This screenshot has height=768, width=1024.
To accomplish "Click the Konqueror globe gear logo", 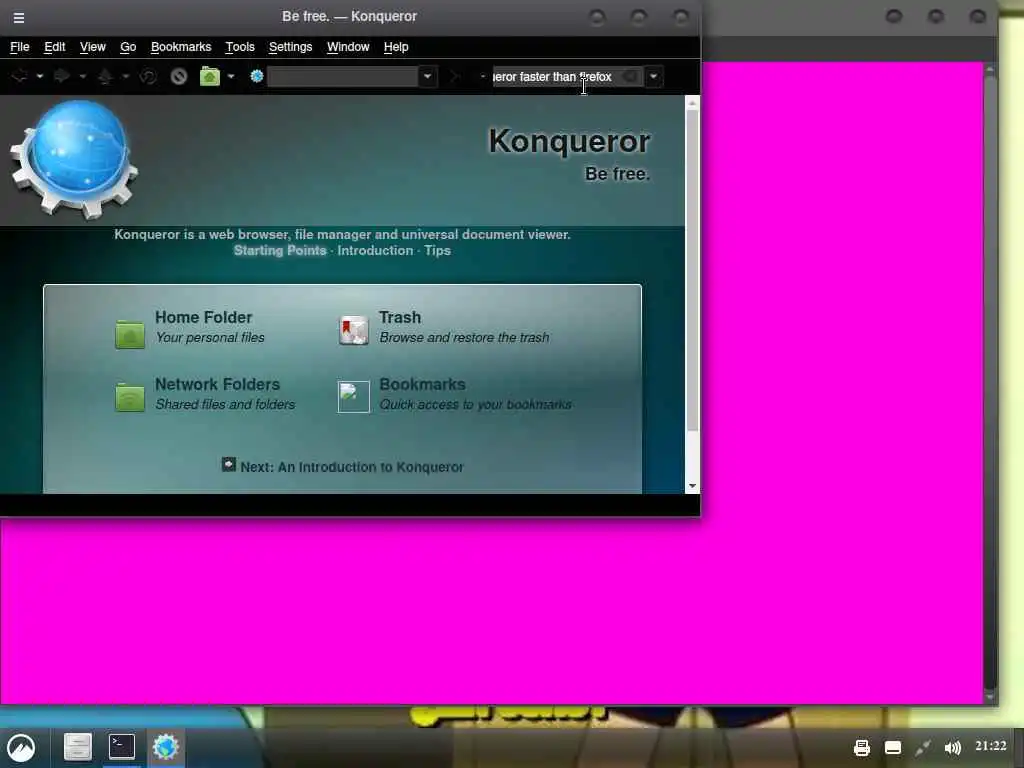I will pos(74,159).
